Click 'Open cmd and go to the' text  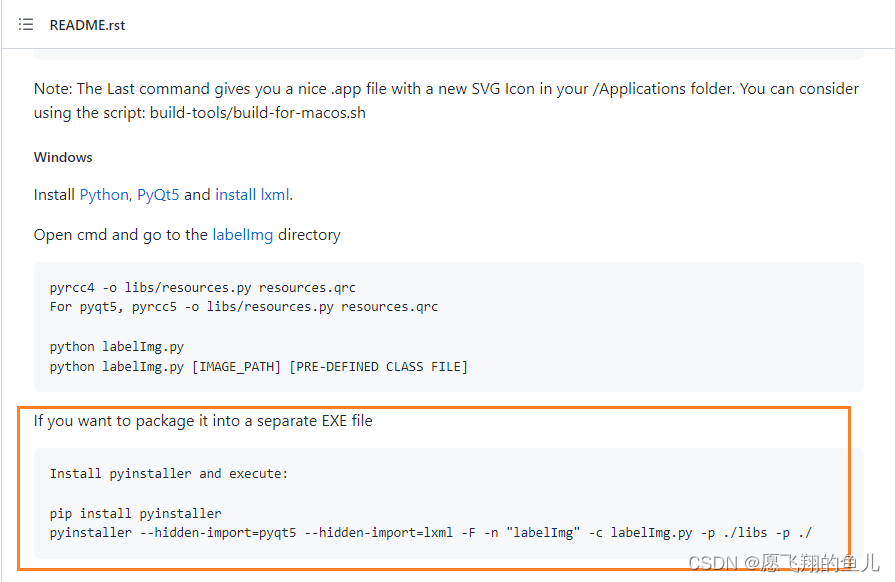click(x=120, y=235)
